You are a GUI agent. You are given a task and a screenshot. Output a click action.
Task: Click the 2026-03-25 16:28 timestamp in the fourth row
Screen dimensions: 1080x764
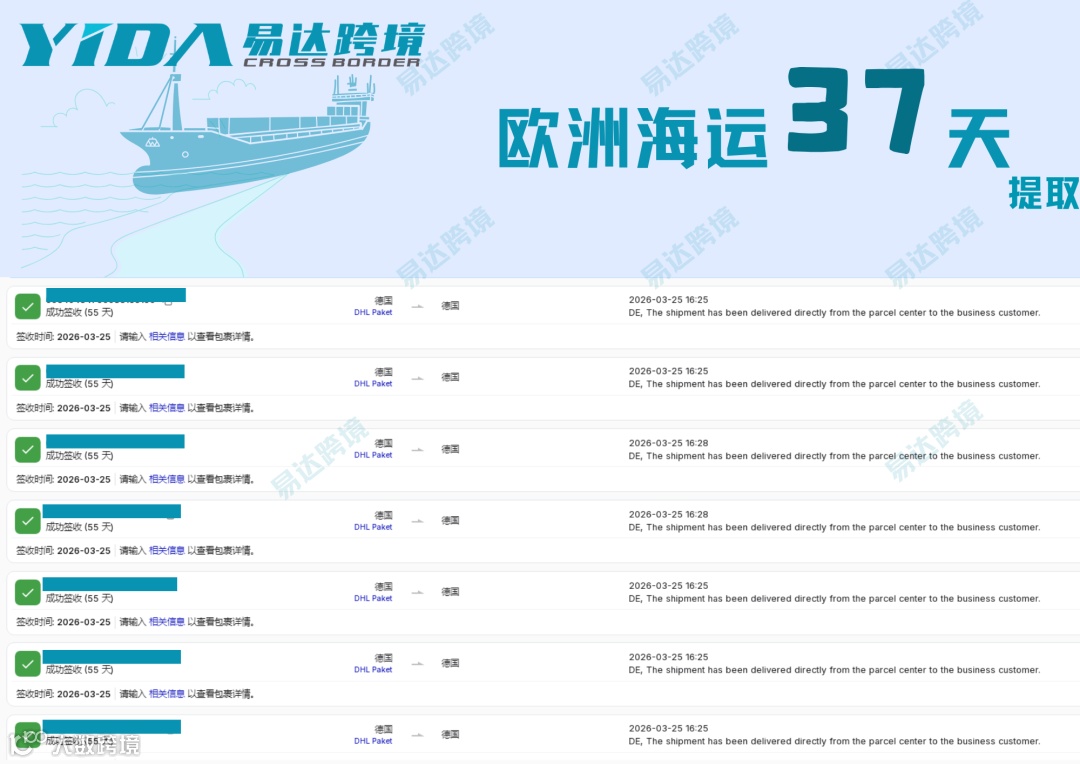point(668,515)
